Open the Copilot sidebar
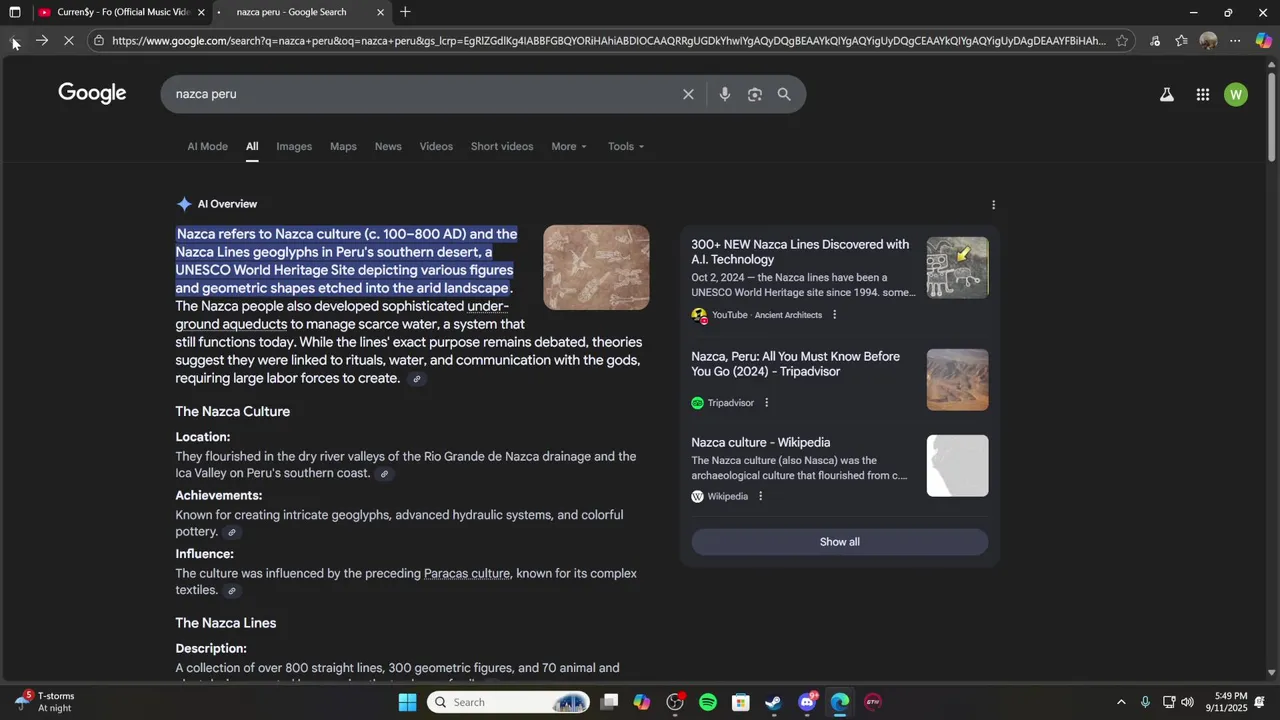 tap(1263, 41)
